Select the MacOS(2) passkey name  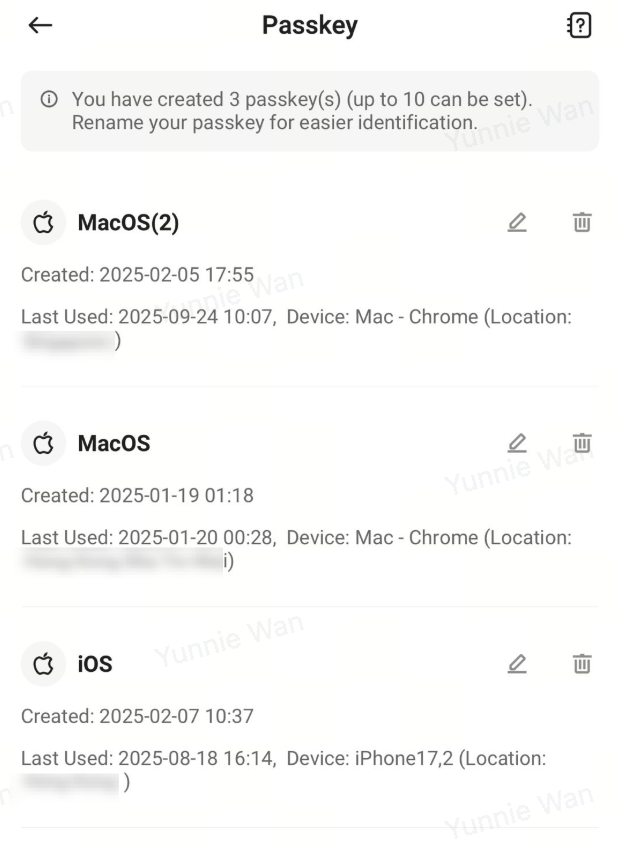(128, 223)
